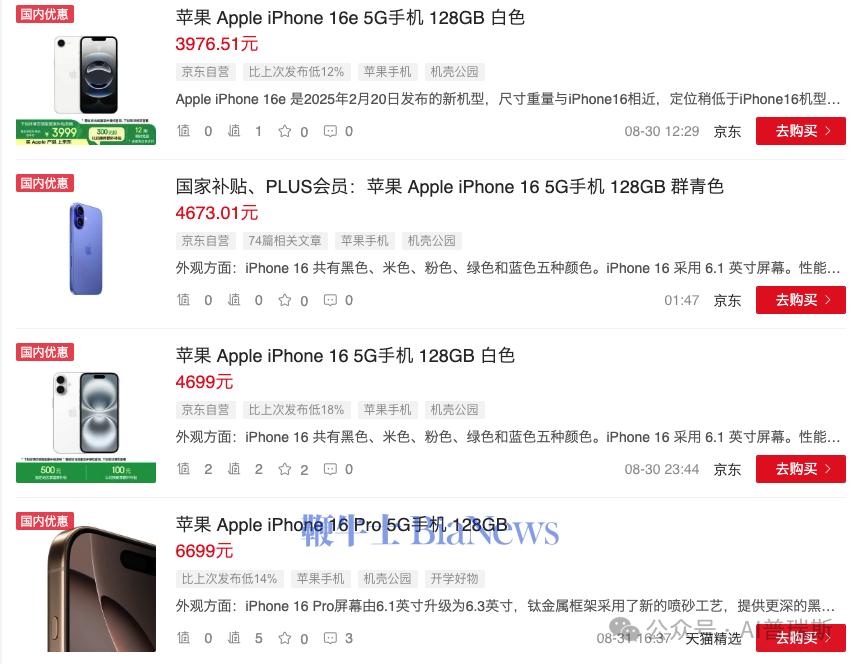Screen dimensions: 860x664
Task: Open comments icon for iPhone 16e deal
Action: (330, 131)
